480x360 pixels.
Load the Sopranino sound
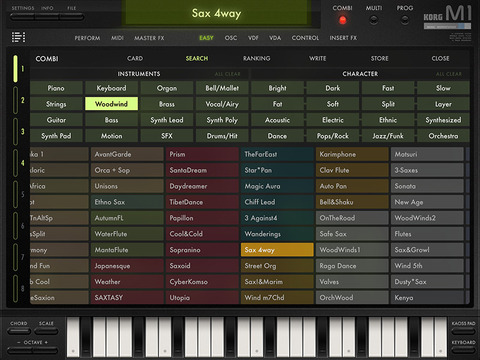click(x=202, y=250)
